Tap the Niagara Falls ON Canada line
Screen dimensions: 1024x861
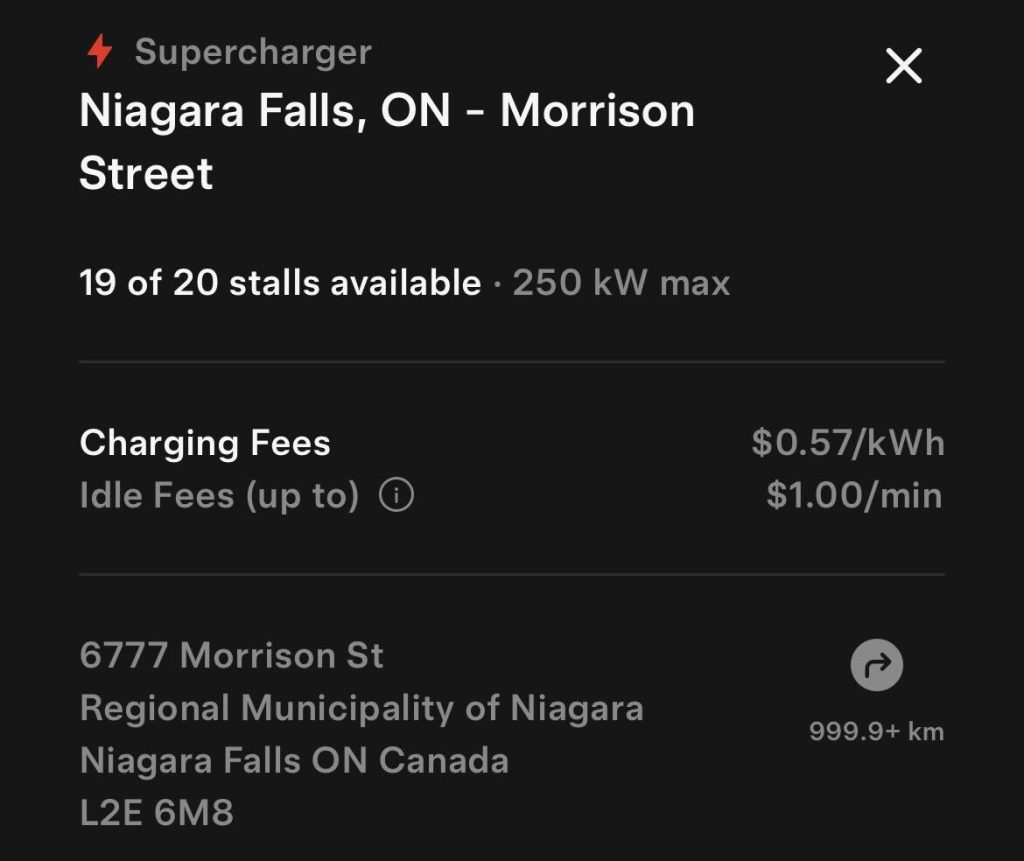[294, 761]
